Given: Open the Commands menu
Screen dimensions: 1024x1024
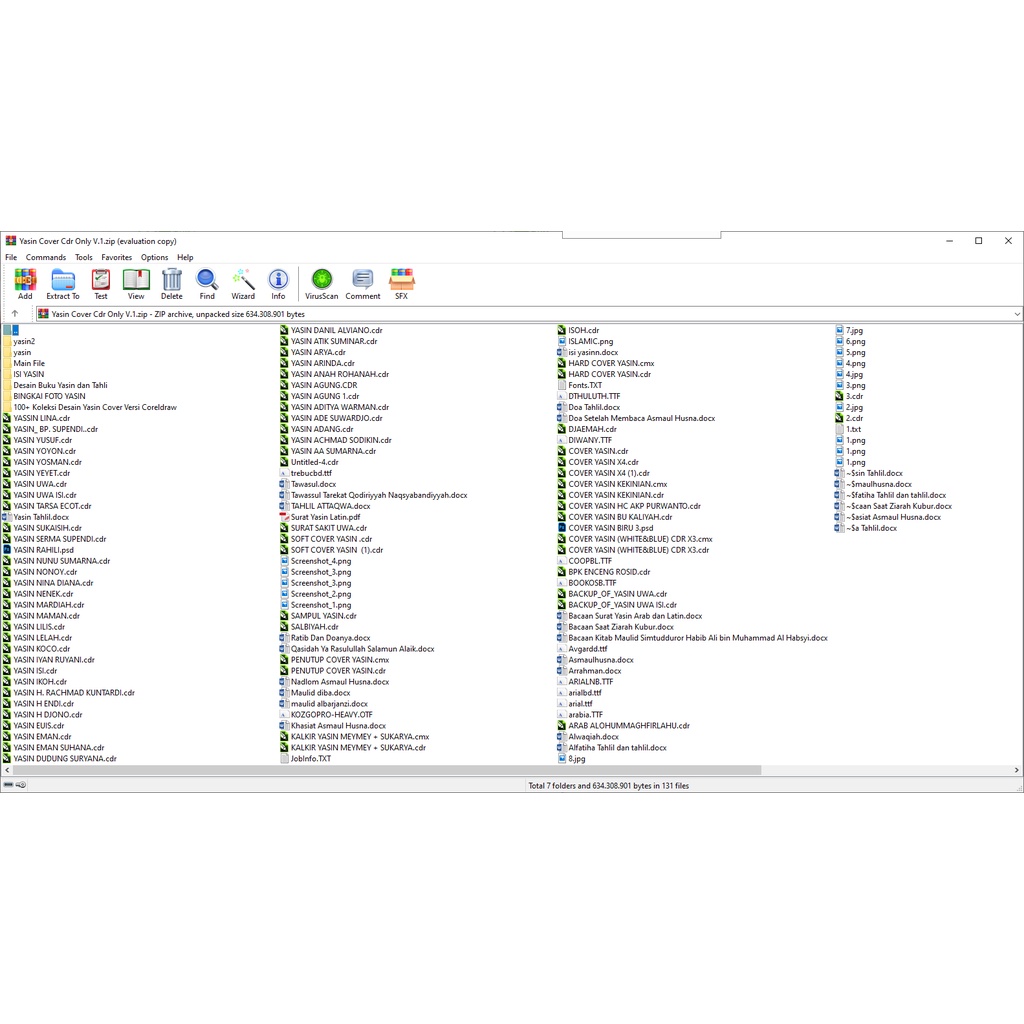Looking at the screenshot, I should pyautogui.click(x=46, y=257).
